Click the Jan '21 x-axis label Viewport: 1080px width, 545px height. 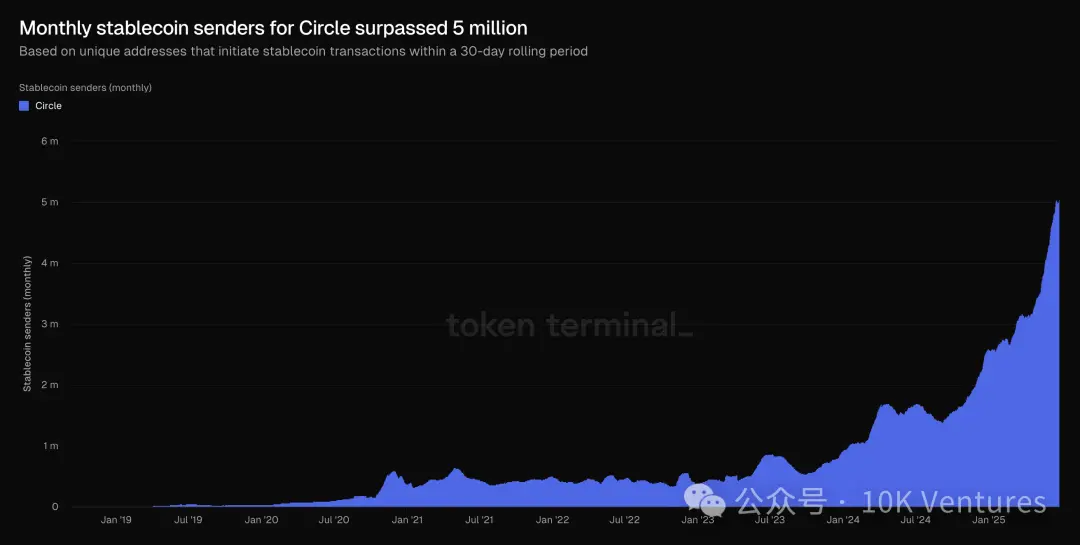coord(407,520)
